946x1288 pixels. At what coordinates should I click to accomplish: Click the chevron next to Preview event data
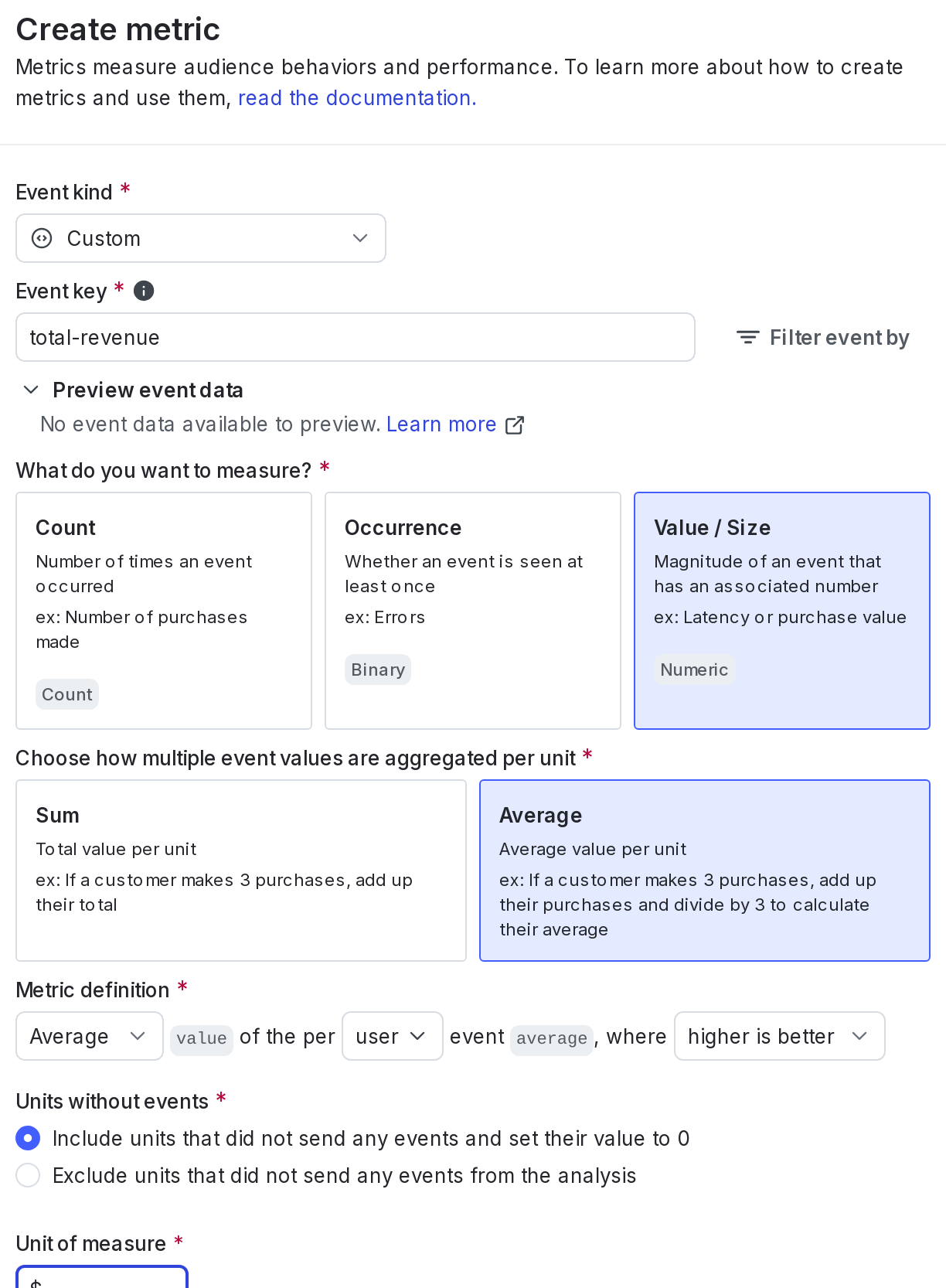click(x=31, y=390)
